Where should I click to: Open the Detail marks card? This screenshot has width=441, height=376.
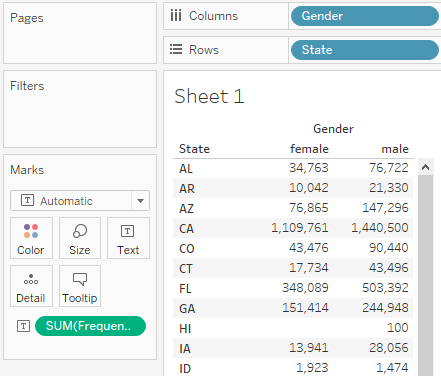pos(31,286)
